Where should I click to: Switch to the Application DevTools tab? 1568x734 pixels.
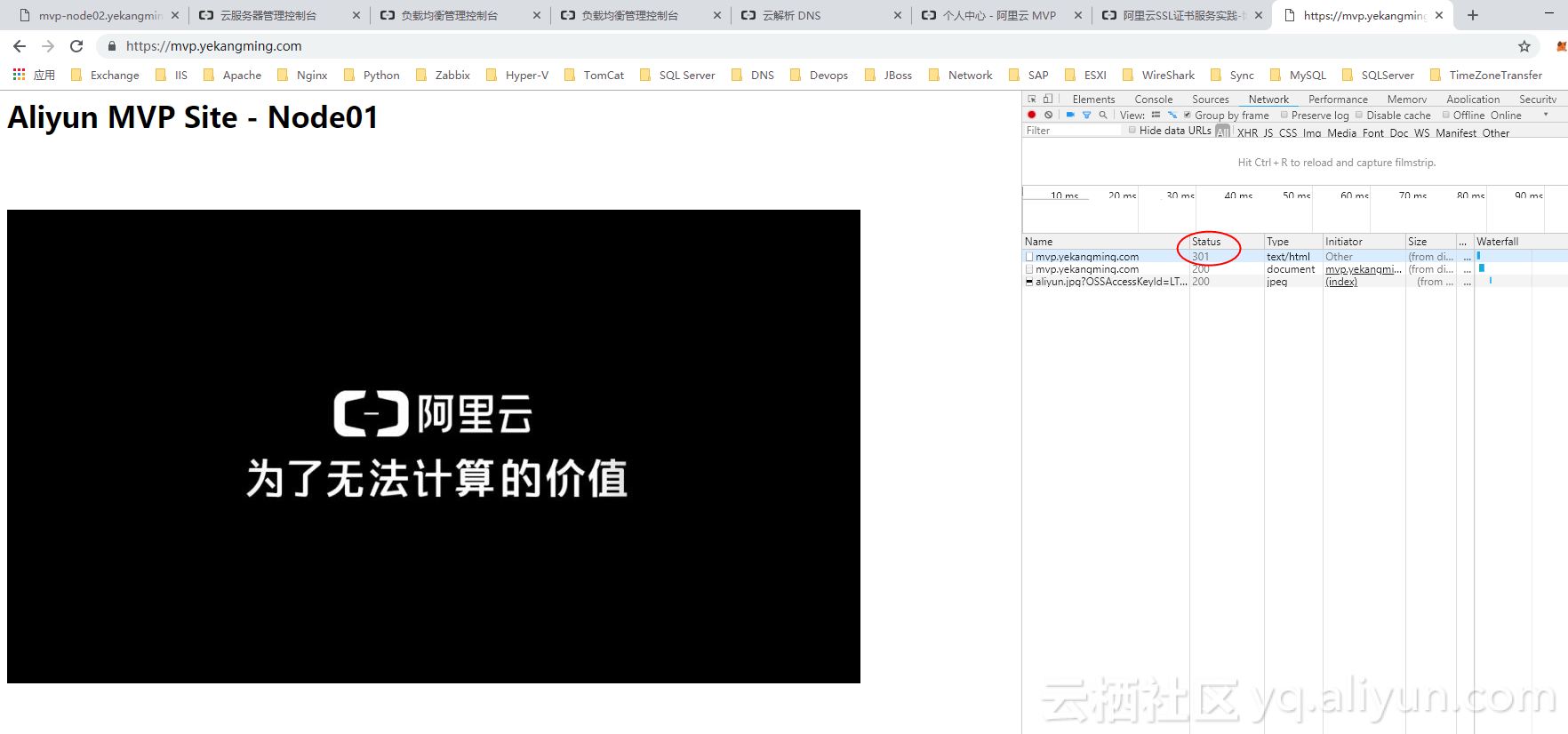[1472, 99]
